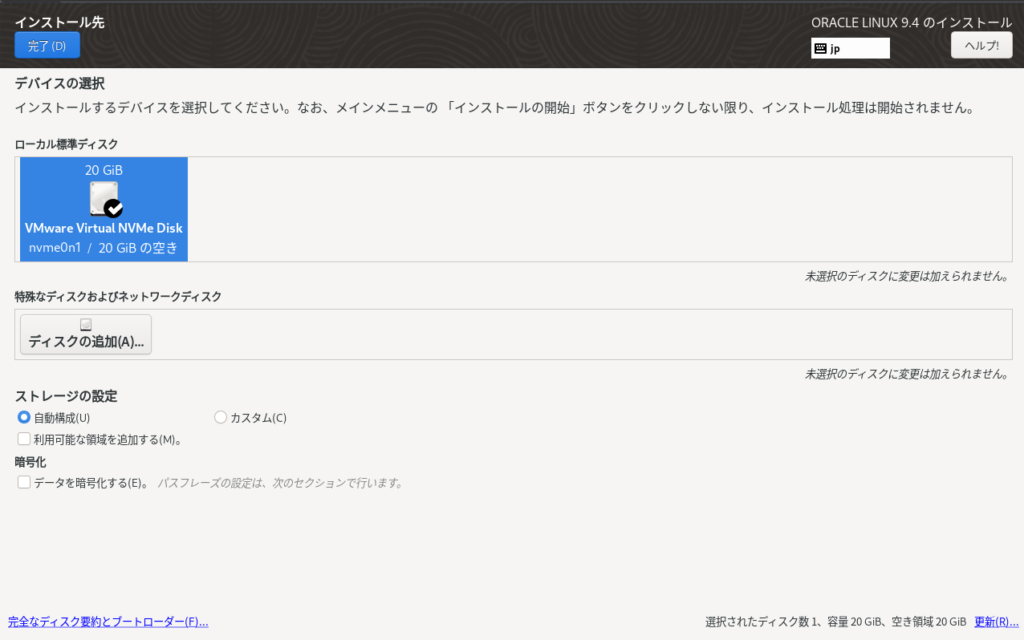The image size is (1024, 640).
Task: Click the checkmark badge on the selected disk
Action: click(x=114, y=208)
